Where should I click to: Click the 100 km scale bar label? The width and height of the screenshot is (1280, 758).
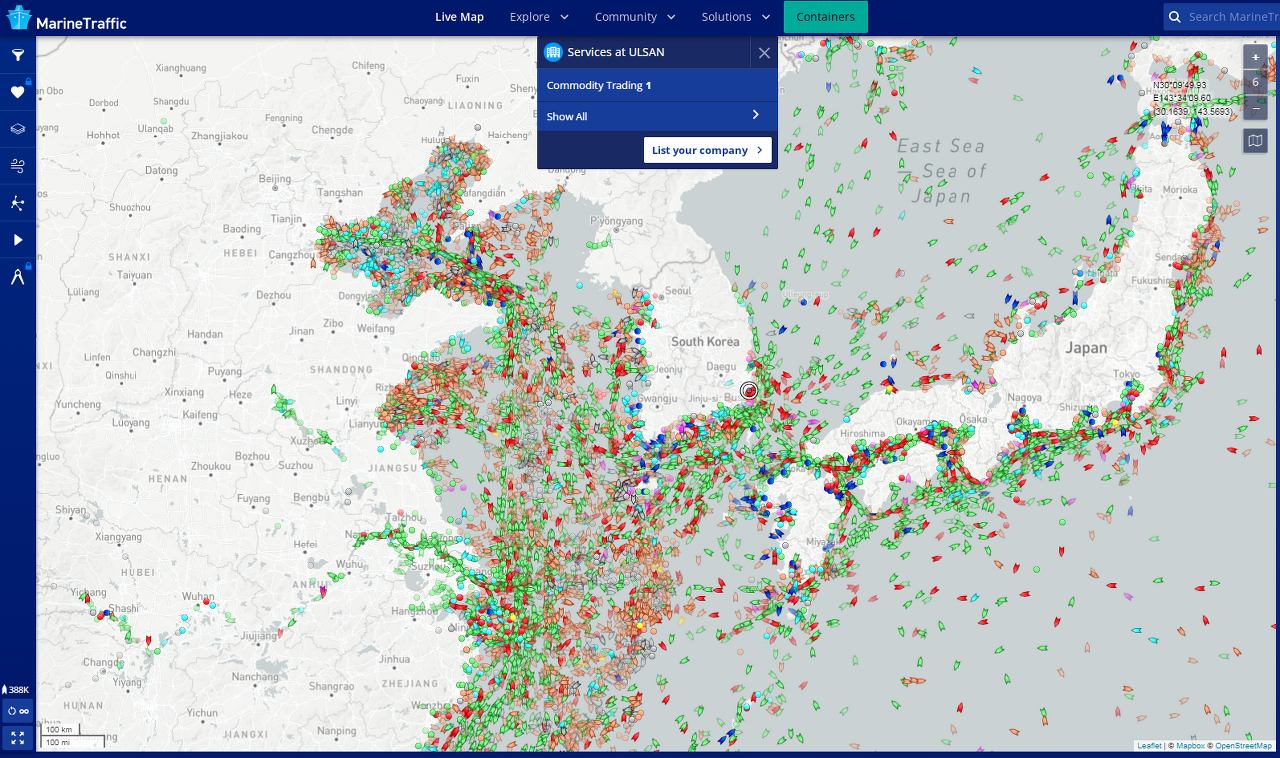(59, 730)
